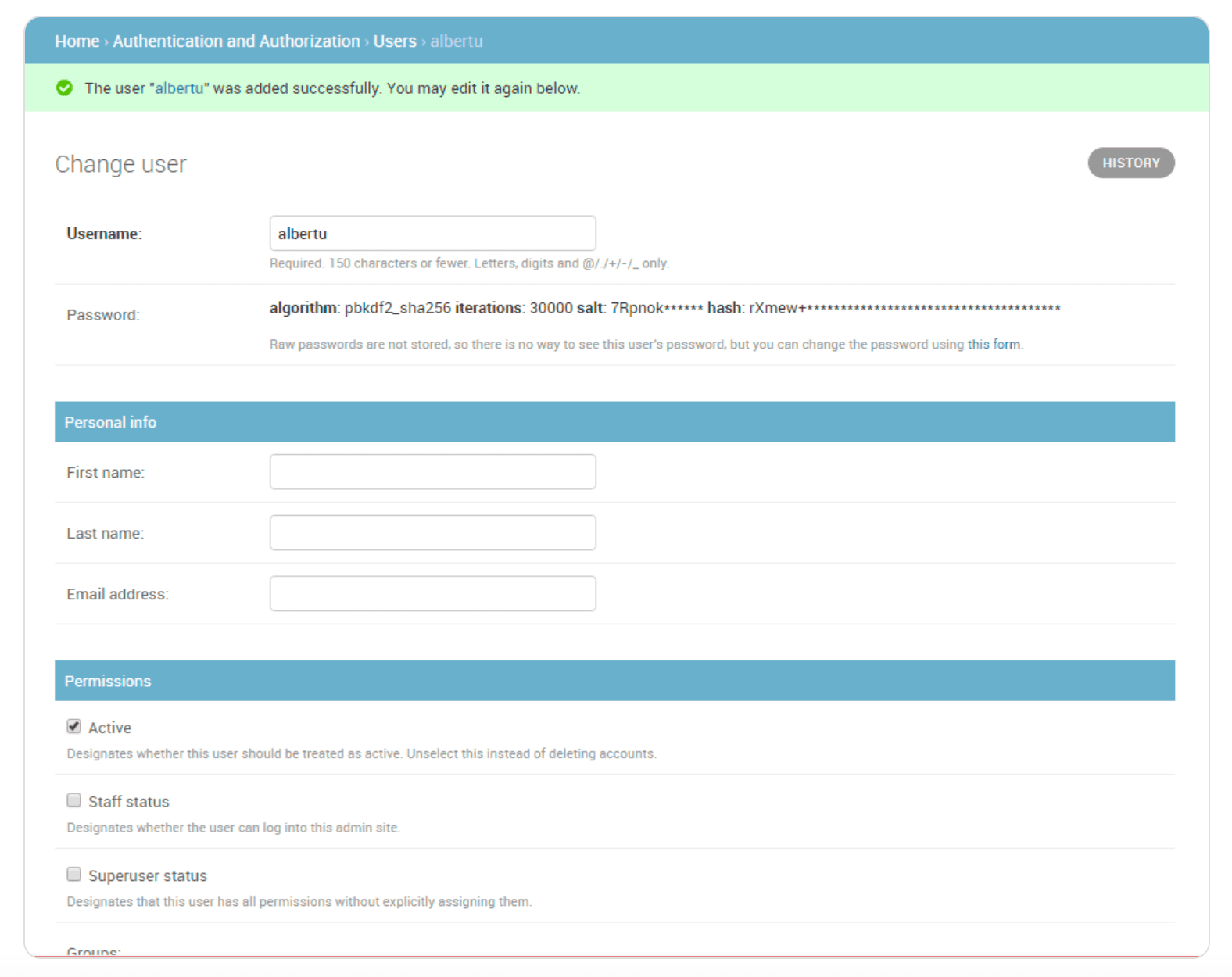Viewport: 1232px width, 977px height.
Task: Open the History button
Action: (1130, 163)
